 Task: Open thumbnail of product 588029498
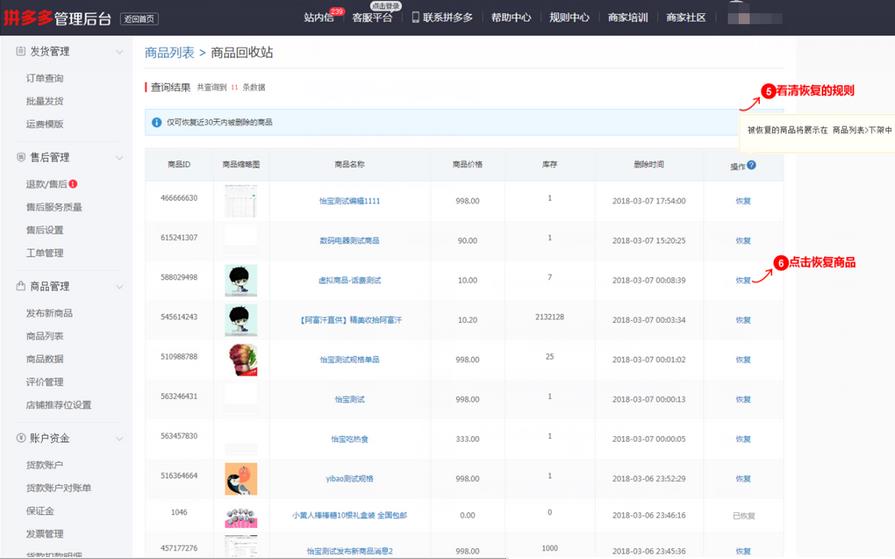pos(241,280)
